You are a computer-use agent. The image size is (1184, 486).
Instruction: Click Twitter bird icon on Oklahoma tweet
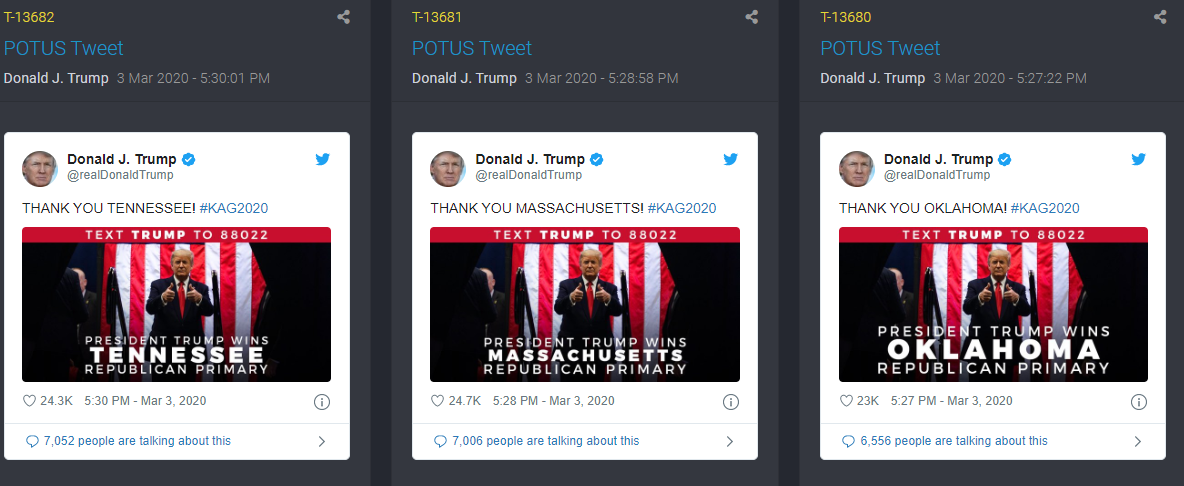tap(1138, 159)
